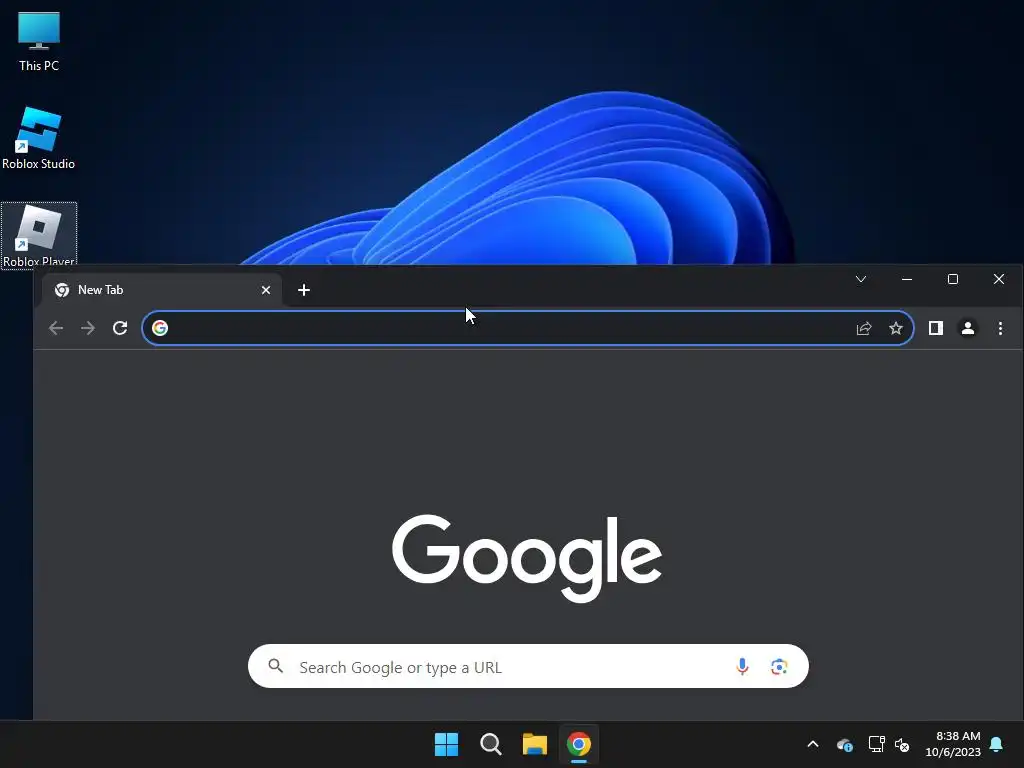Click the OneDrive cloud tray icon

click(845, 744)
